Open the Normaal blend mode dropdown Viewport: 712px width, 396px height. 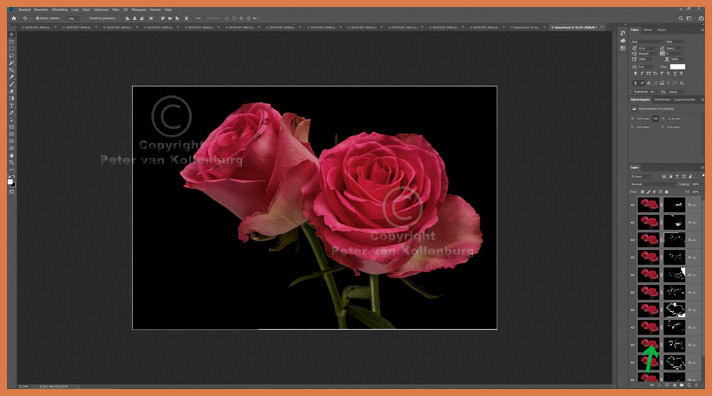click(653, 184)
